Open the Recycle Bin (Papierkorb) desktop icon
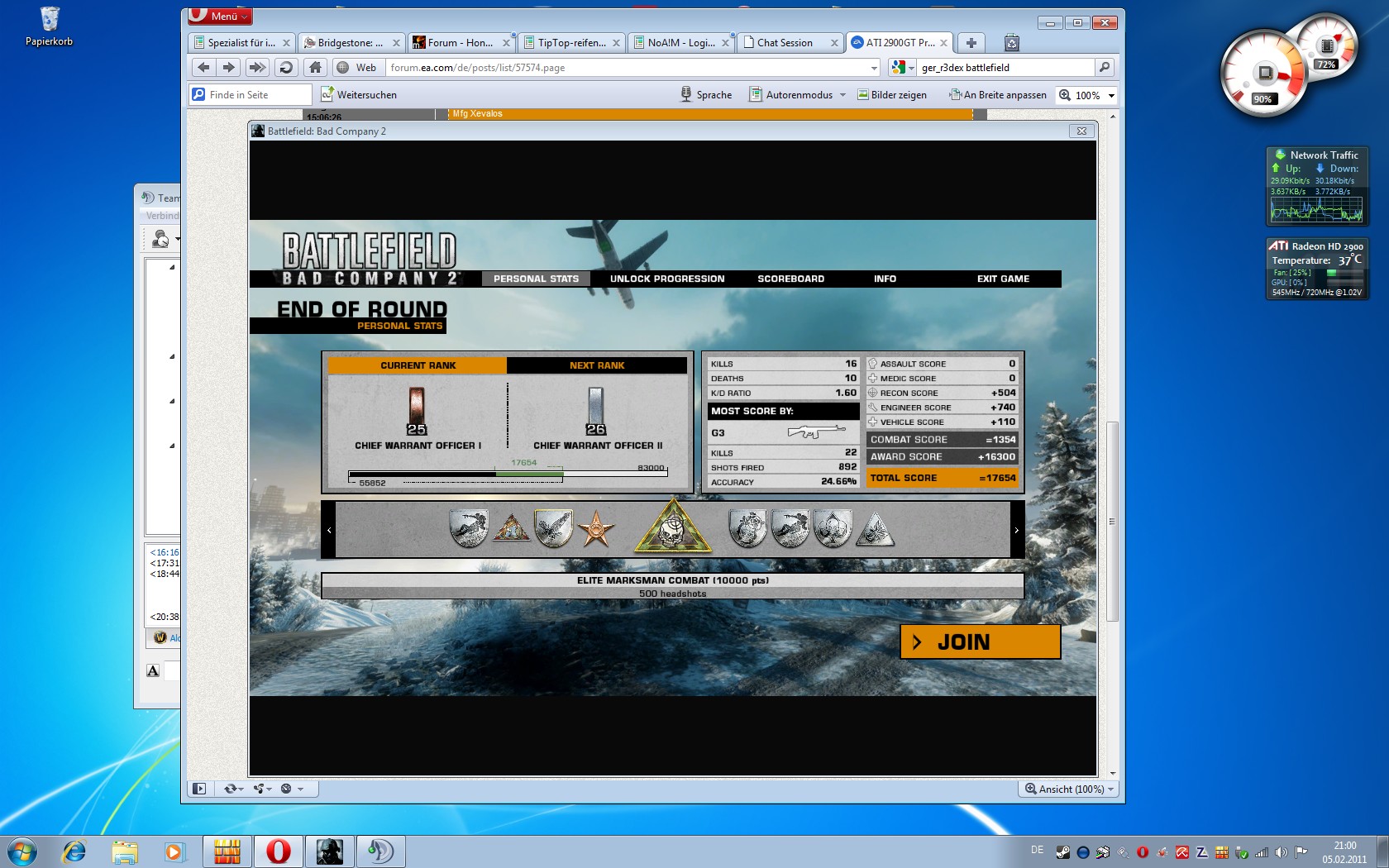Image resolution: width=1389 pixels, height=868 pixels. point(49,26)
